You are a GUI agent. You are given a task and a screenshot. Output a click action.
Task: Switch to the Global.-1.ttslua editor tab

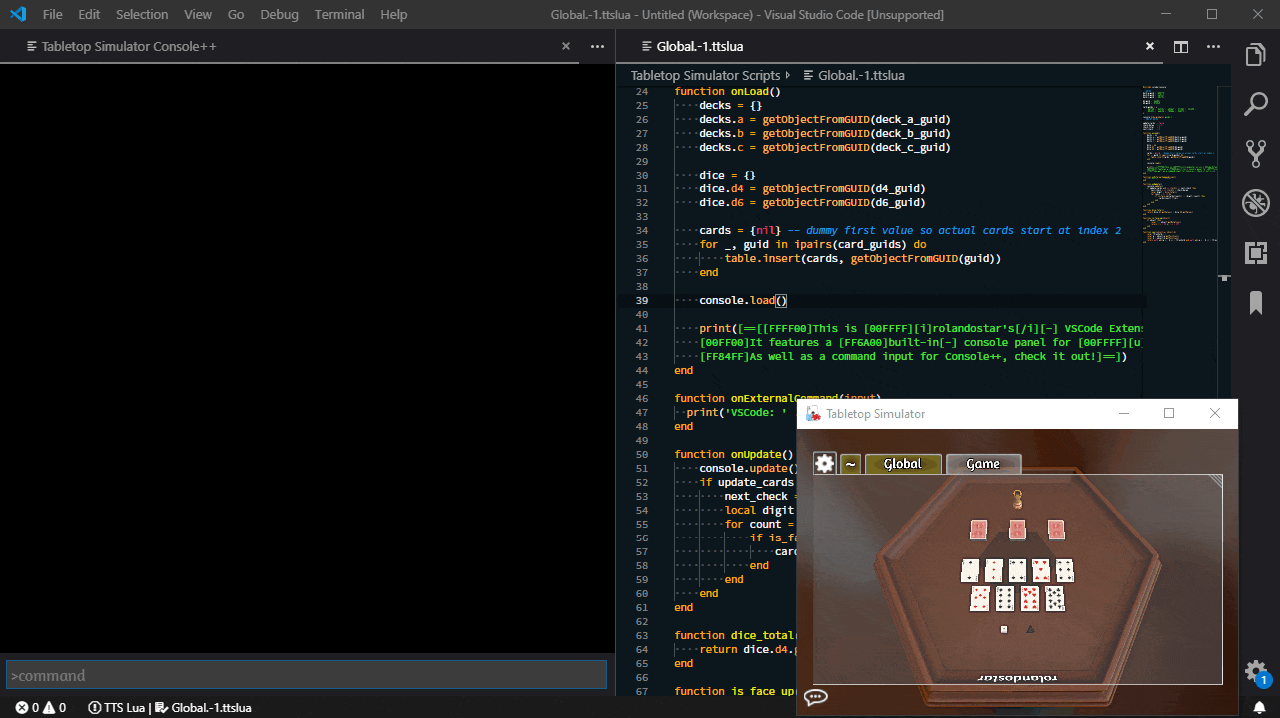pos(700,46)
